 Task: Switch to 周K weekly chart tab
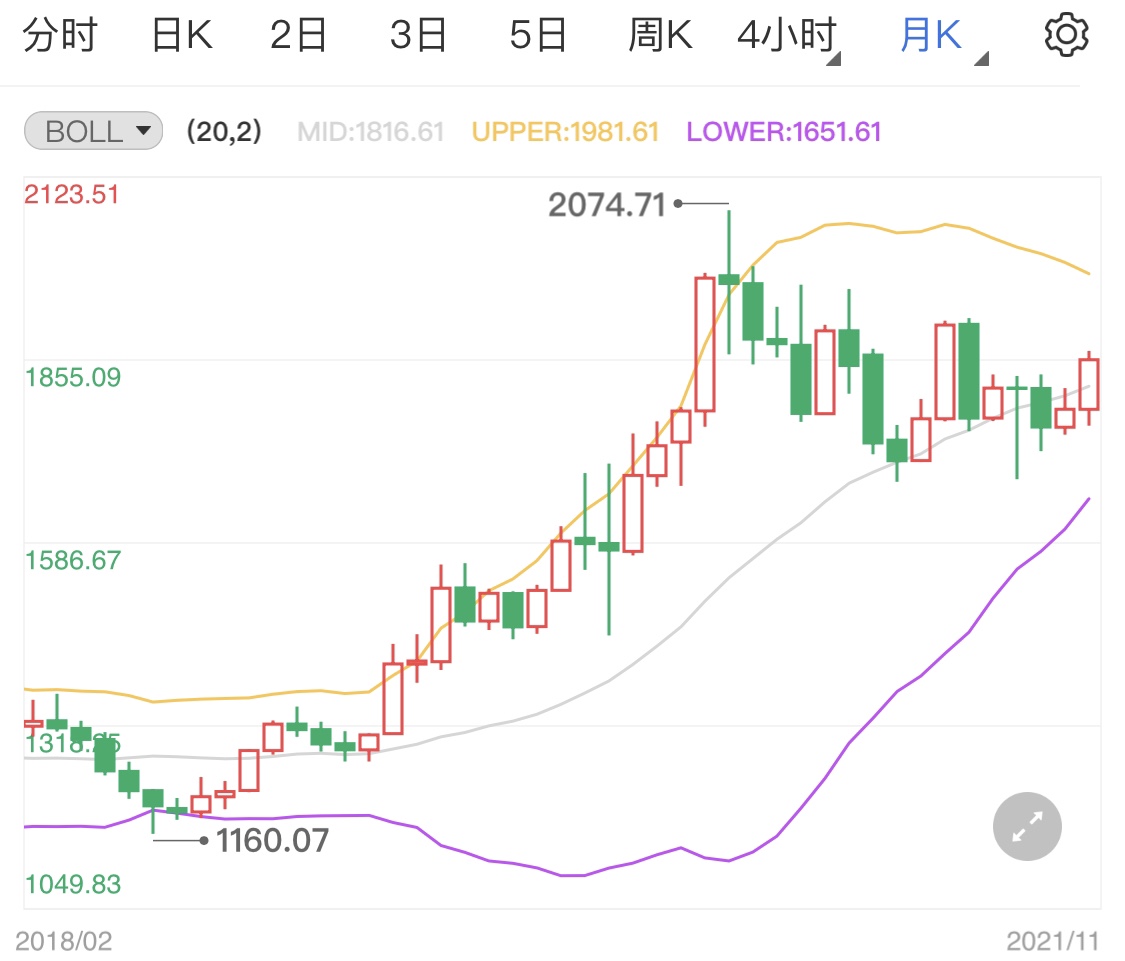click(x=660, y=35)
